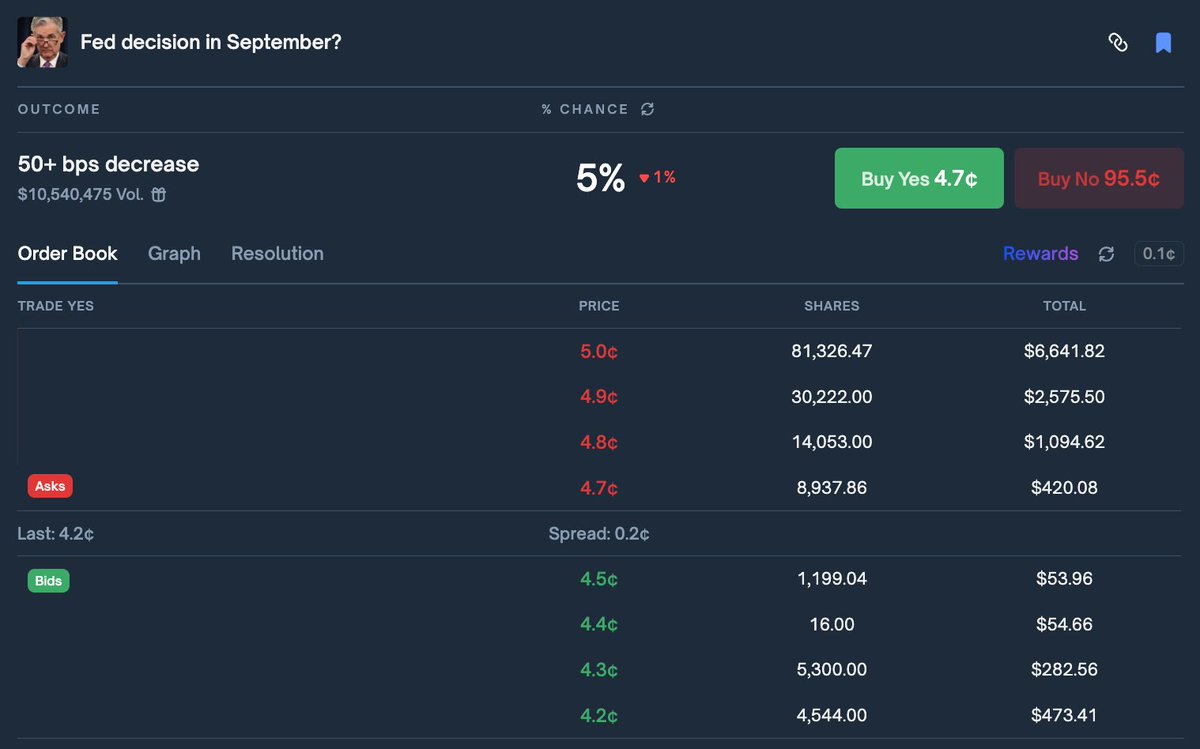Click the copy market link icon

(1118, 42)
